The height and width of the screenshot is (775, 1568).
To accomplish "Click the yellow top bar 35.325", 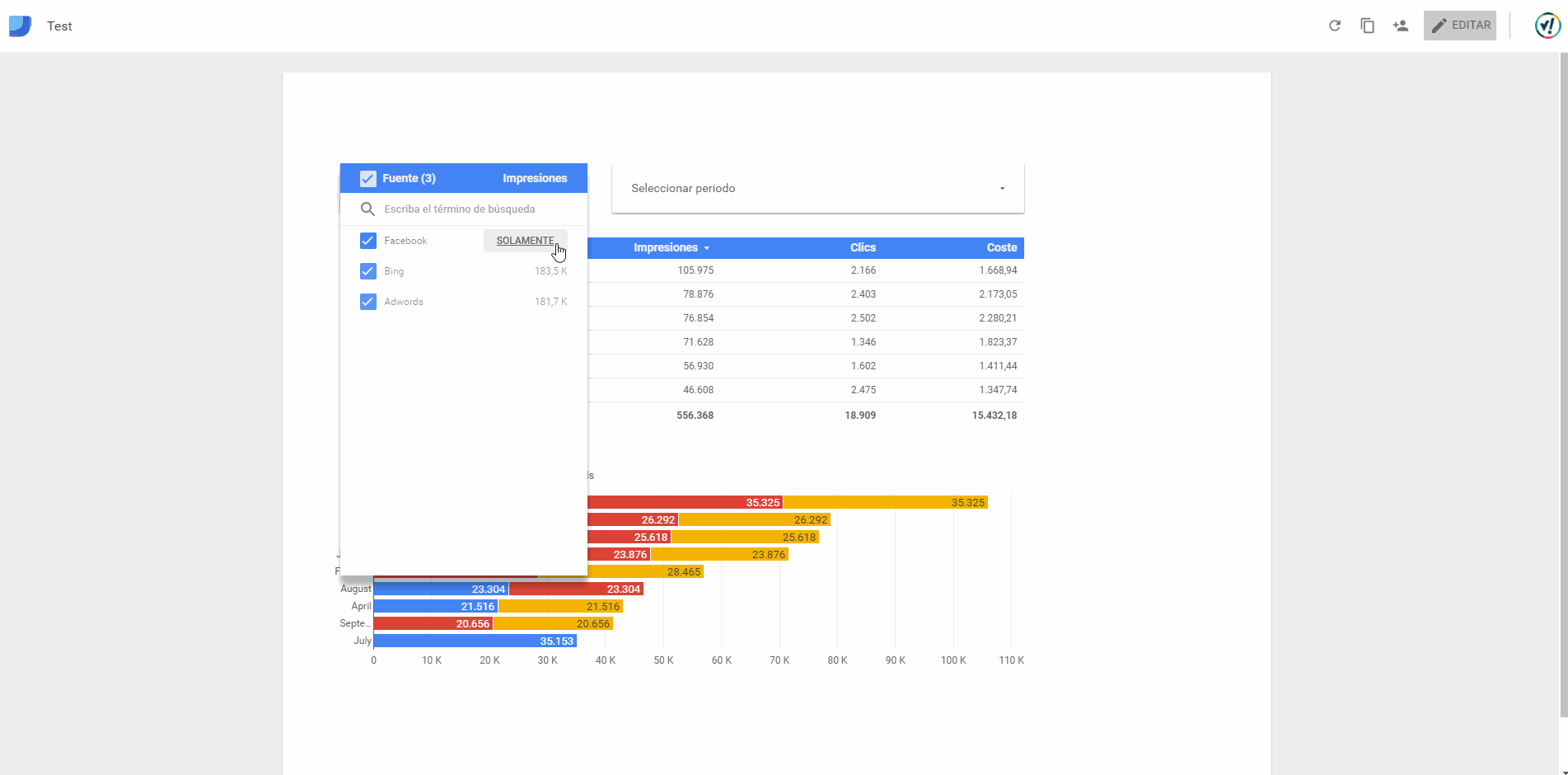I will (886, 502).
